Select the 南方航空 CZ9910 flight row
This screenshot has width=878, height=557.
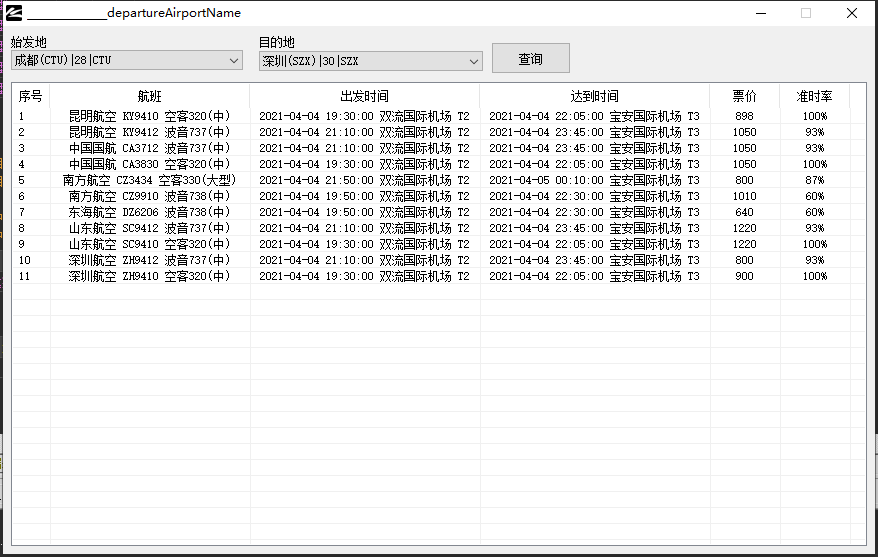[149, 196]
